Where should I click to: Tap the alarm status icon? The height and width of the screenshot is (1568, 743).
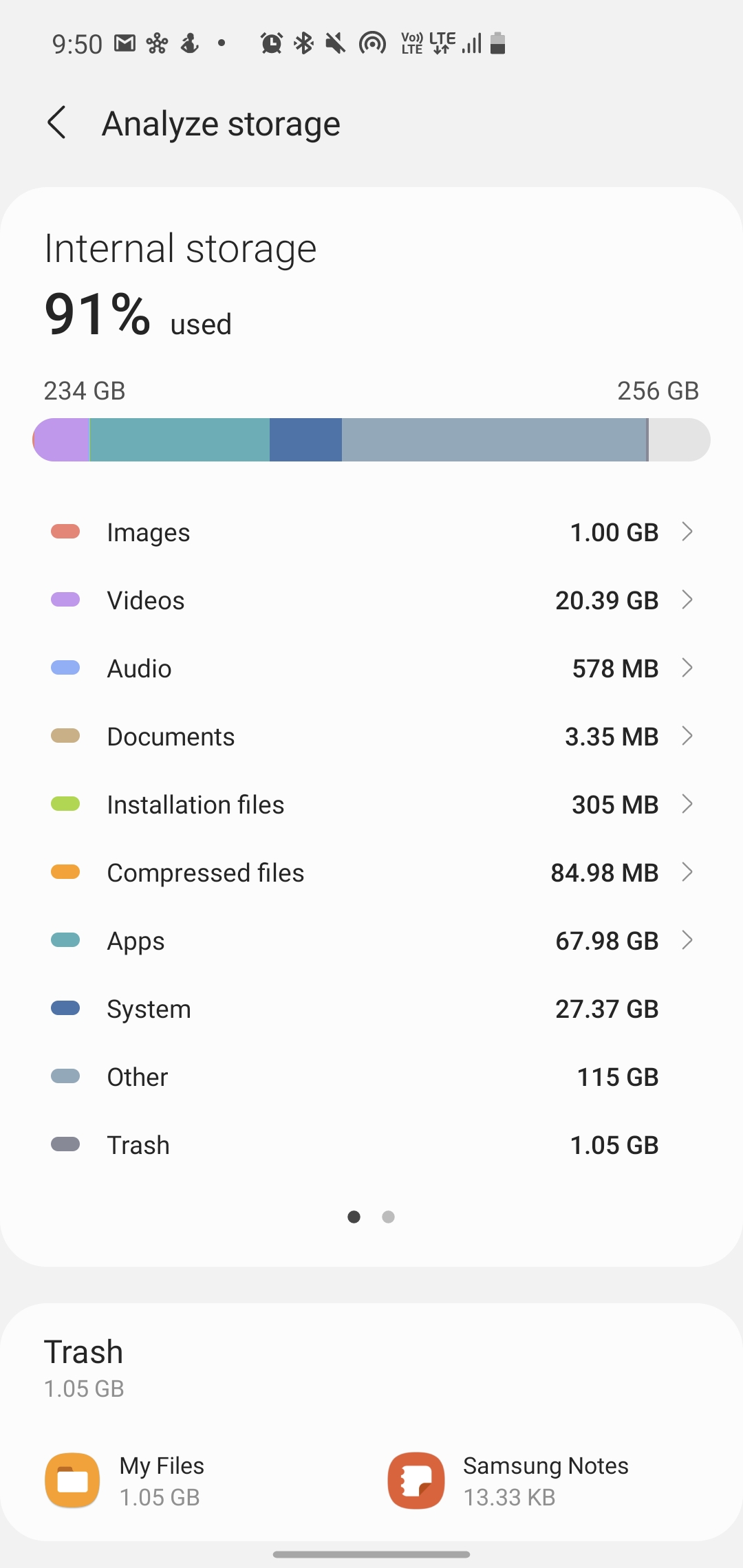[x=271, y=43]
